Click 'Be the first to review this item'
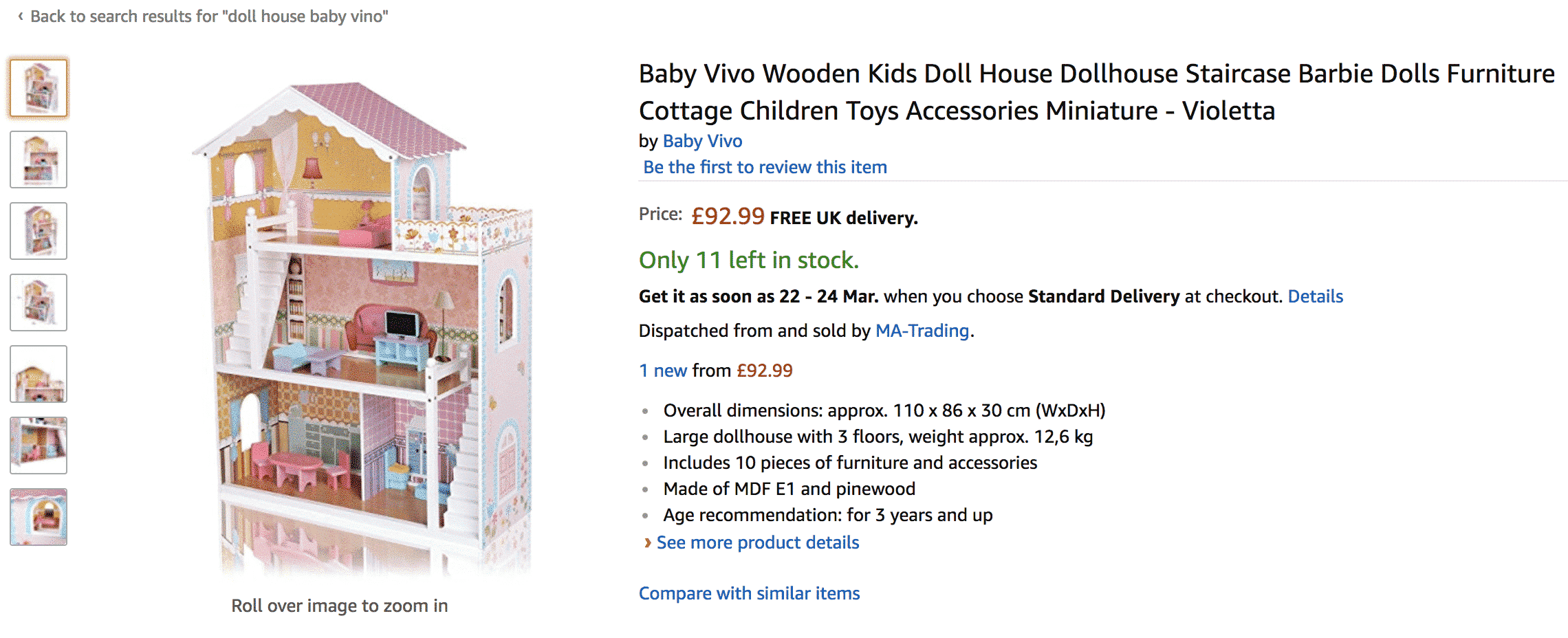This screenshot has height=638, width=1568. 765,167
